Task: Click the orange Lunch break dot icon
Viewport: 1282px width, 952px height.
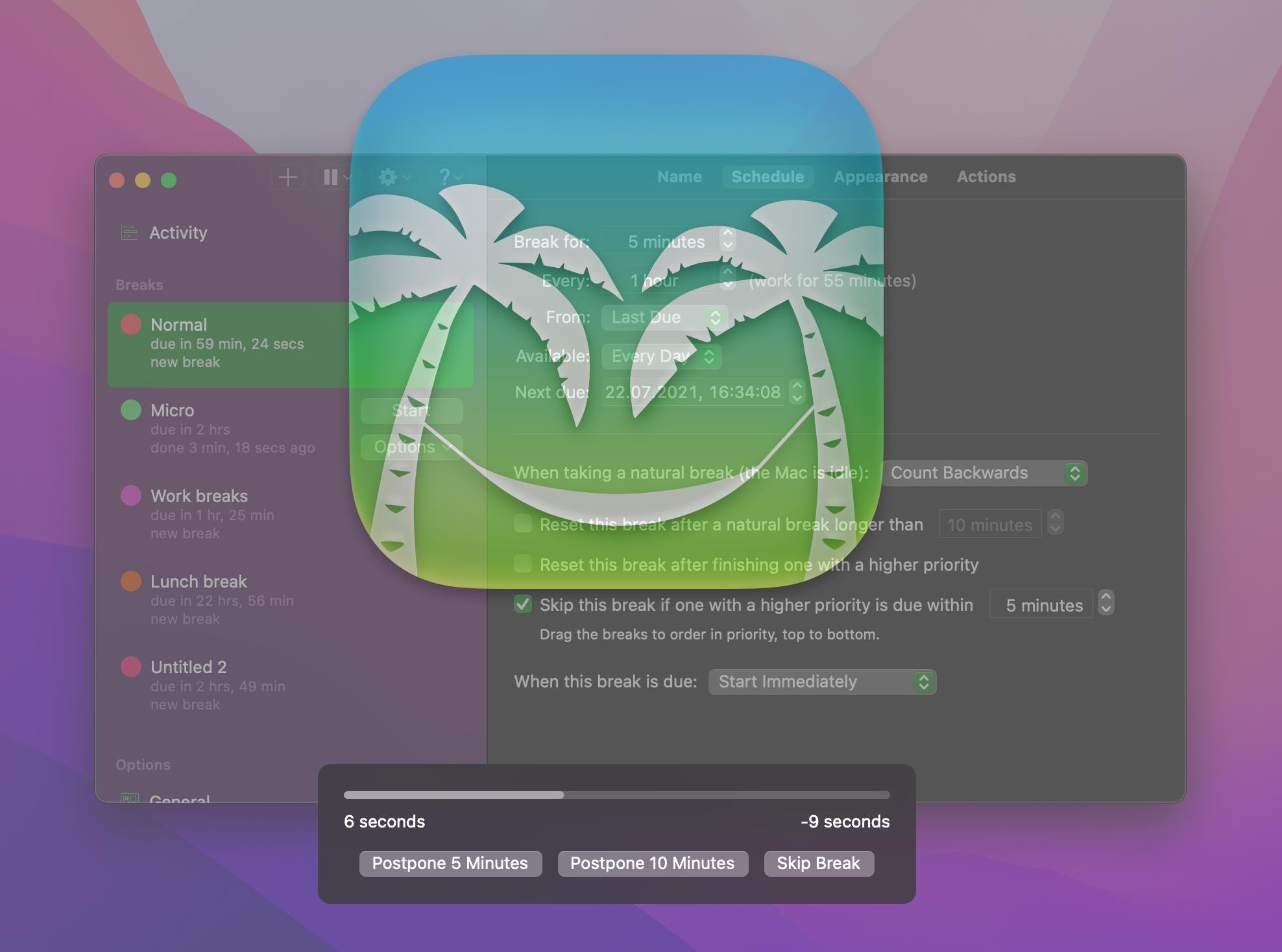Action: 131,581
